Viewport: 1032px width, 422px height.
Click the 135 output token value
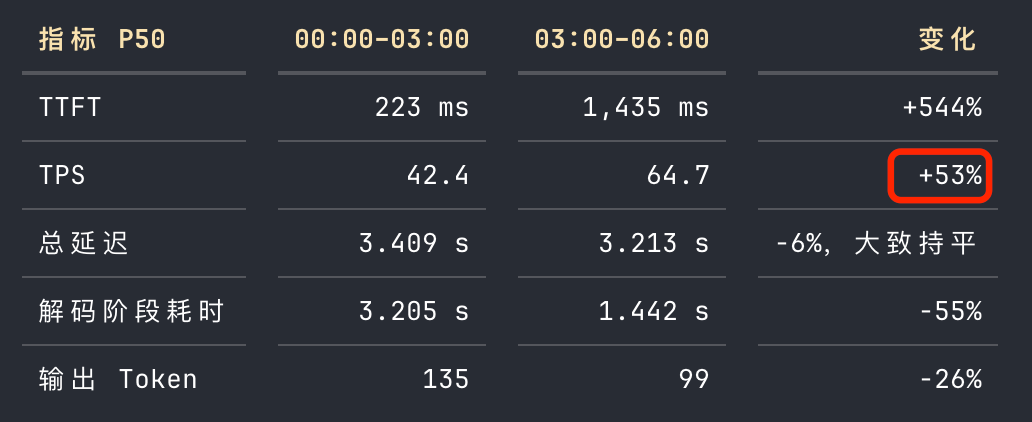[x=446, y=379]
